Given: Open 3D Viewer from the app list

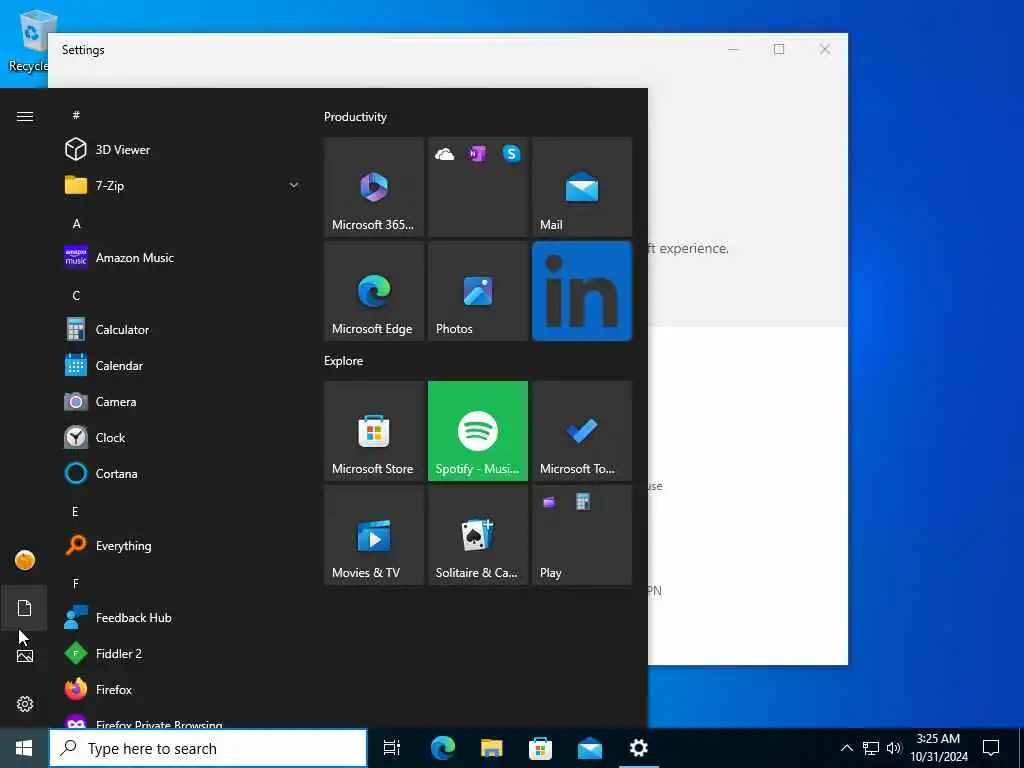Looking at the screenshot, I should 182,150.
